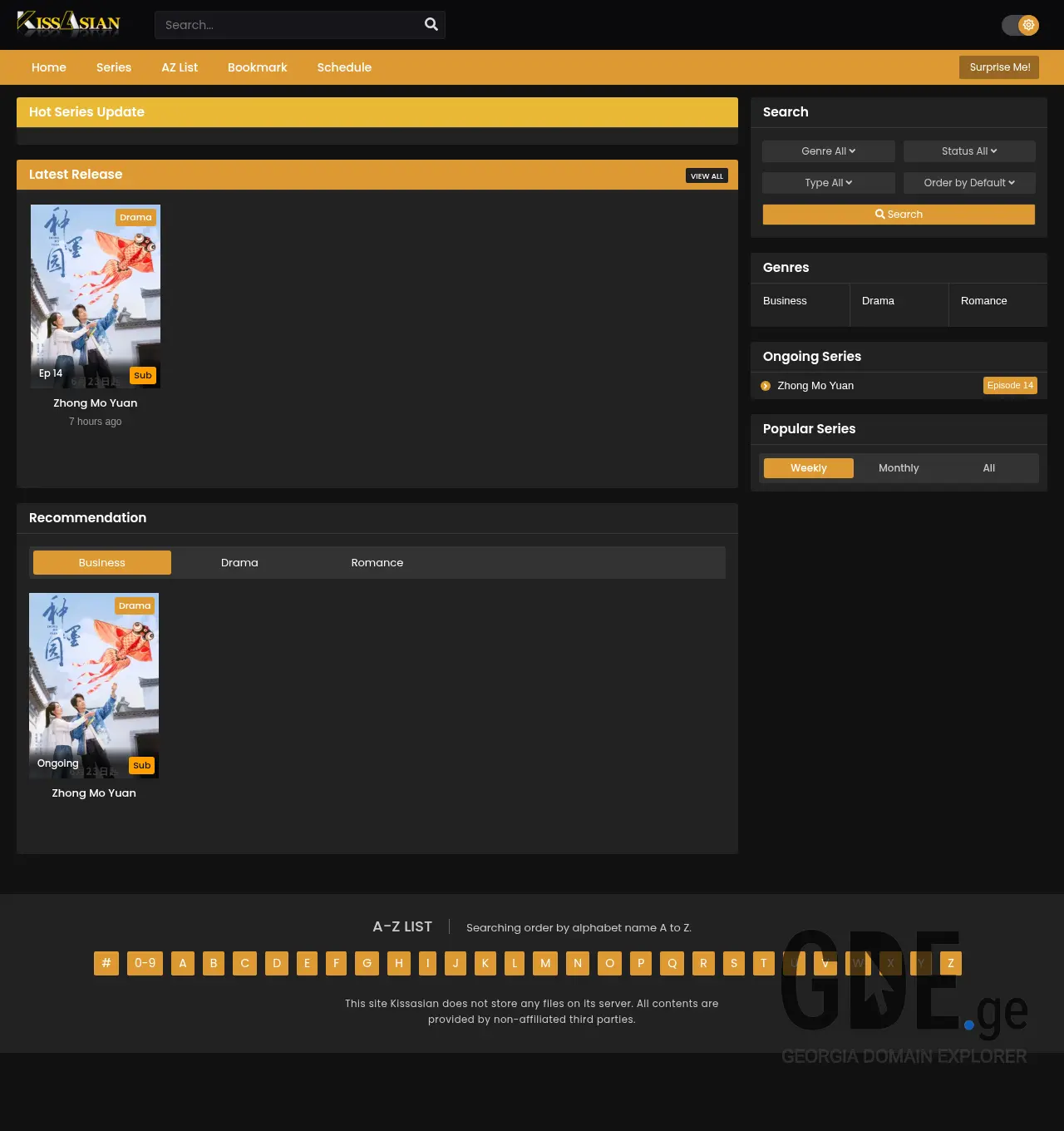
Task: Click letter M in A-Z list
Action: coord(545,963)
